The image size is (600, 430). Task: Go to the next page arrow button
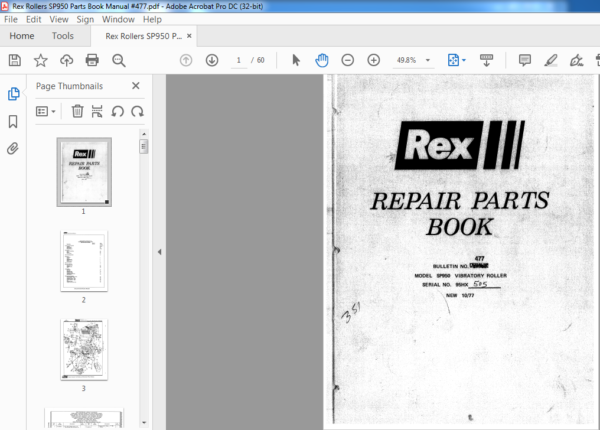coord(212,60)
